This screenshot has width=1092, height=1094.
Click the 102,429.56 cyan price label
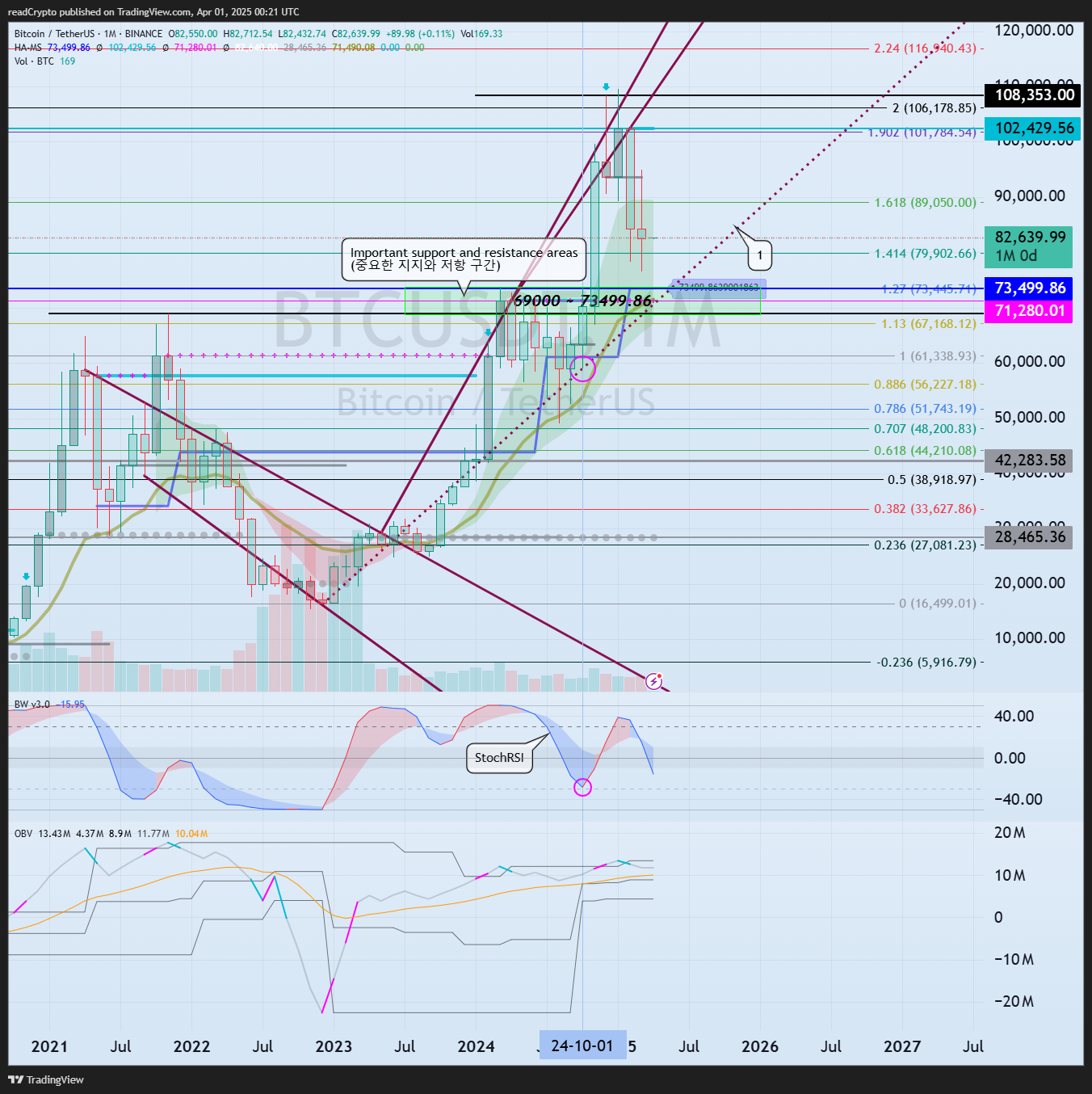pyautogui.click(x=1034, y=128)
